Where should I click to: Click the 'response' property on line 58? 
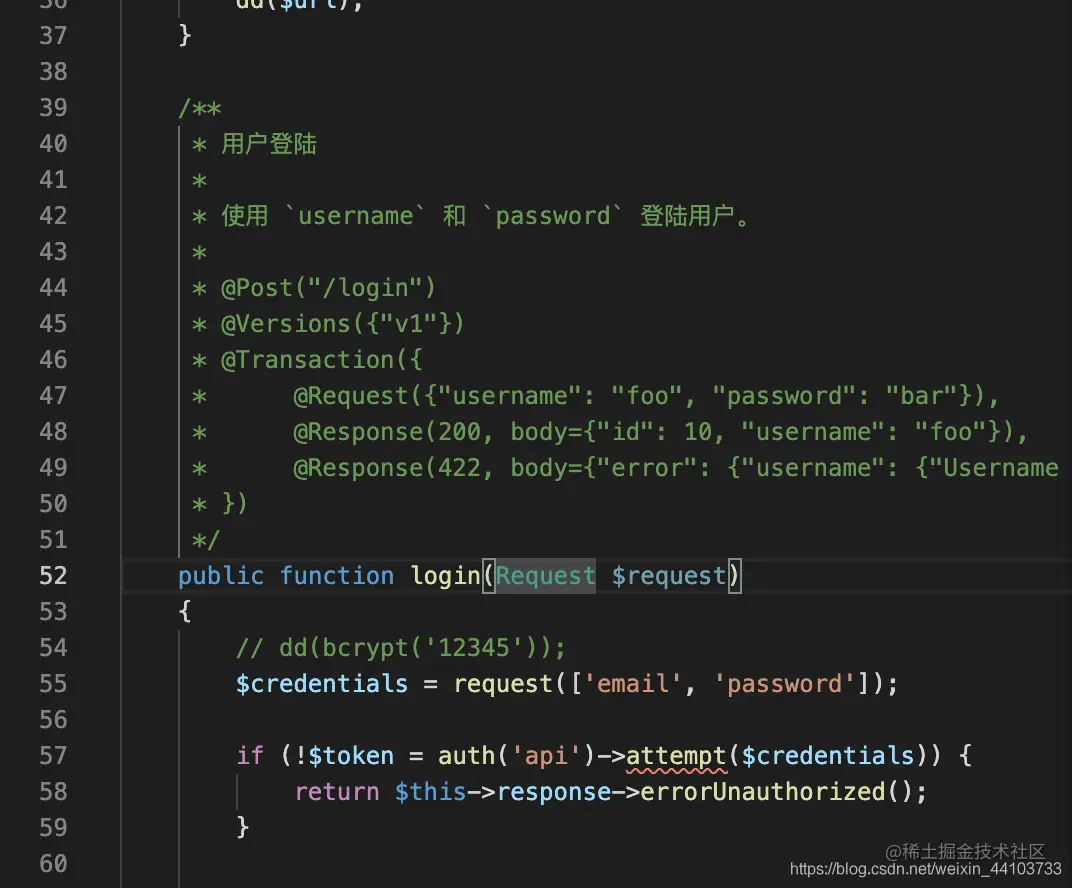click(554, 792)
